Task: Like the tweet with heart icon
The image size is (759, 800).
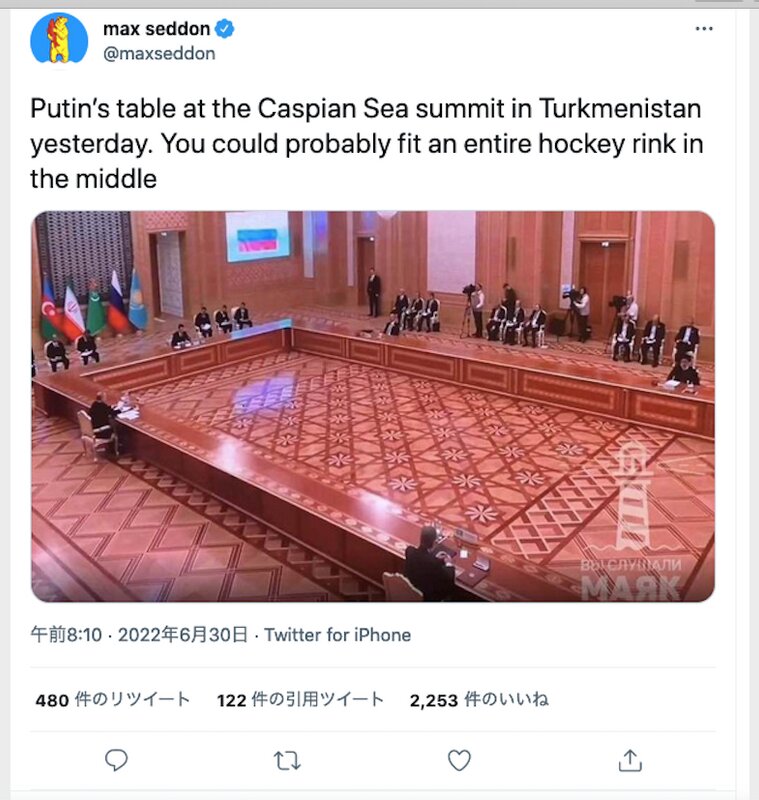Action: coord(459,760)
